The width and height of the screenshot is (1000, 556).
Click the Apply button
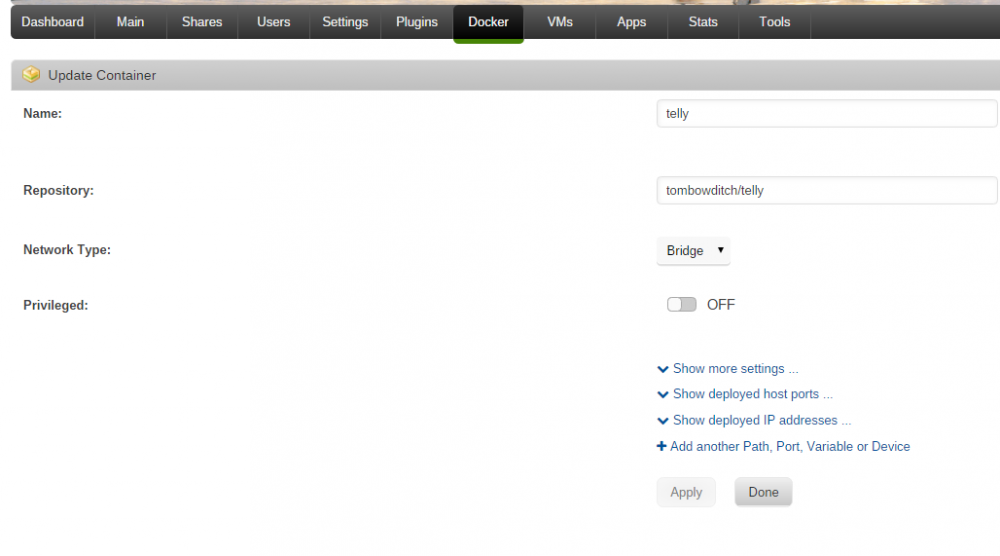coord(686,492)
